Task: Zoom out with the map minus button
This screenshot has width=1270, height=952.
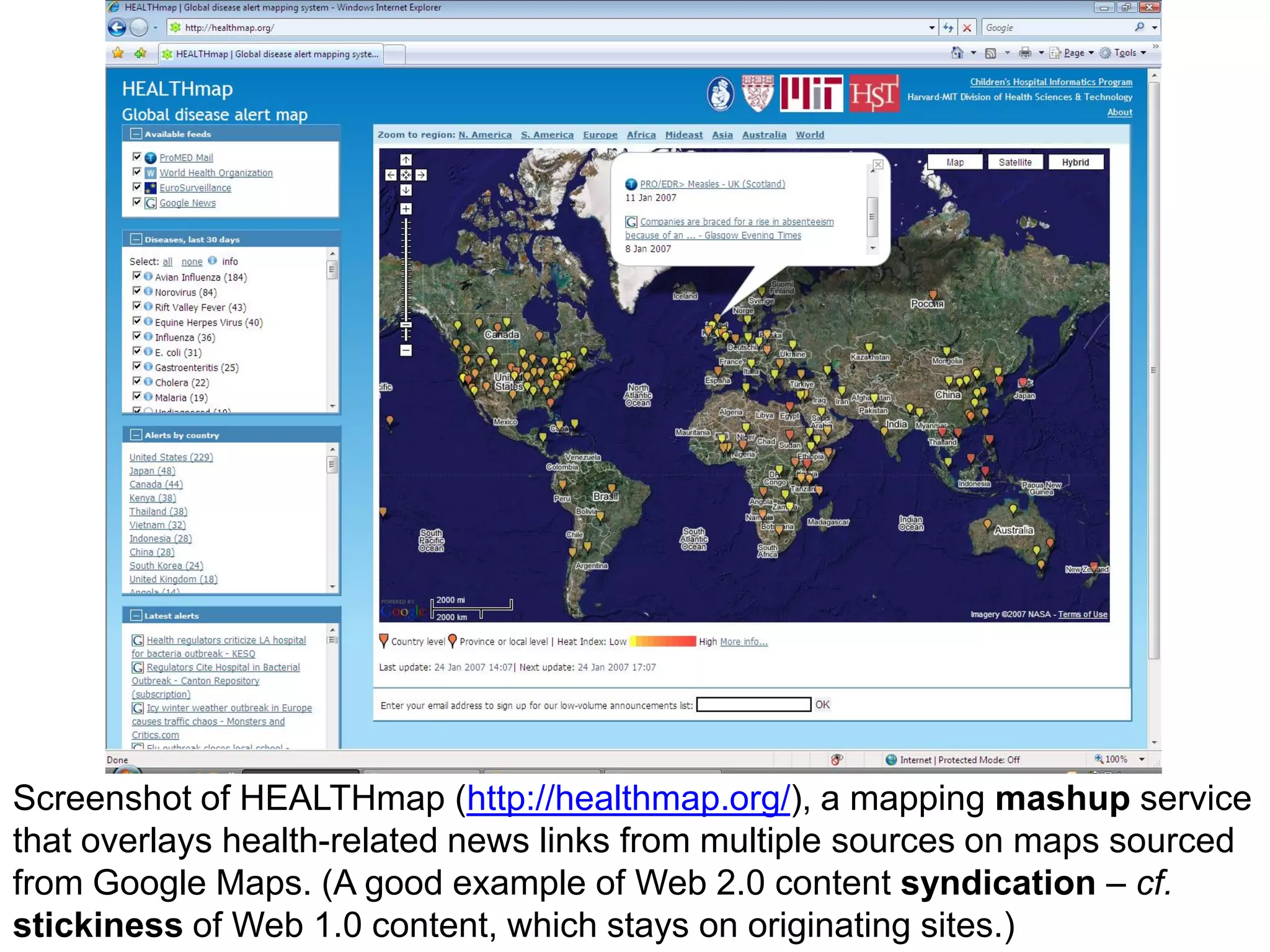Action: pos(406,350)
